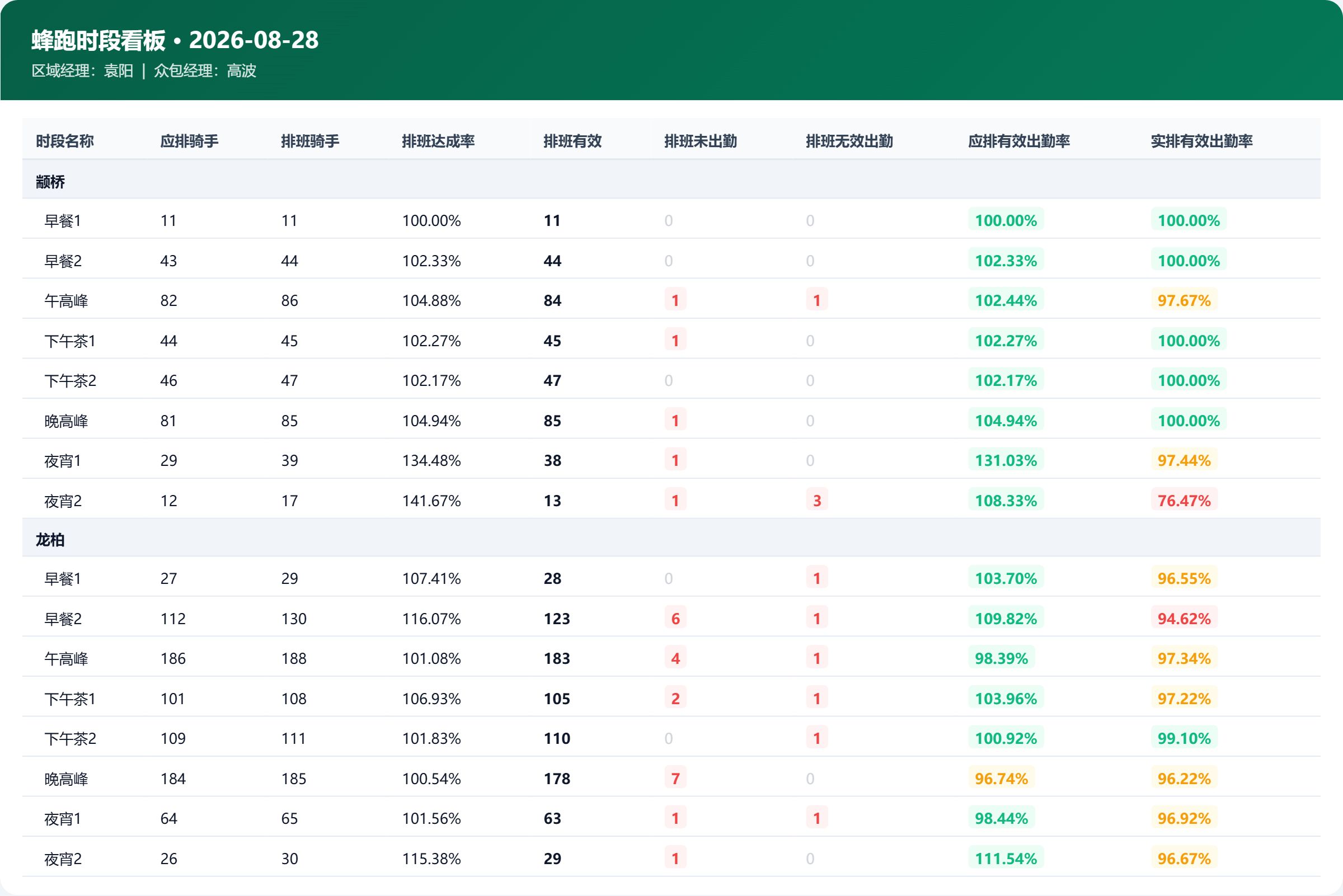
Task: Click the 141.67% 排班达成率 cell
Action: (x=431, y=501)
